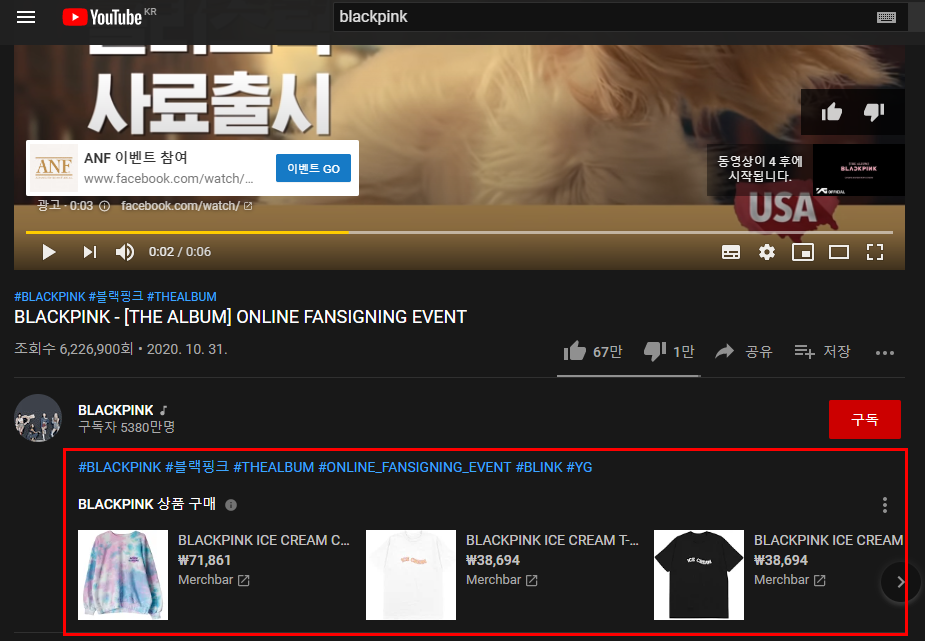
Task: Enable subtitles with the CC toggle
Action: point(730,251)
